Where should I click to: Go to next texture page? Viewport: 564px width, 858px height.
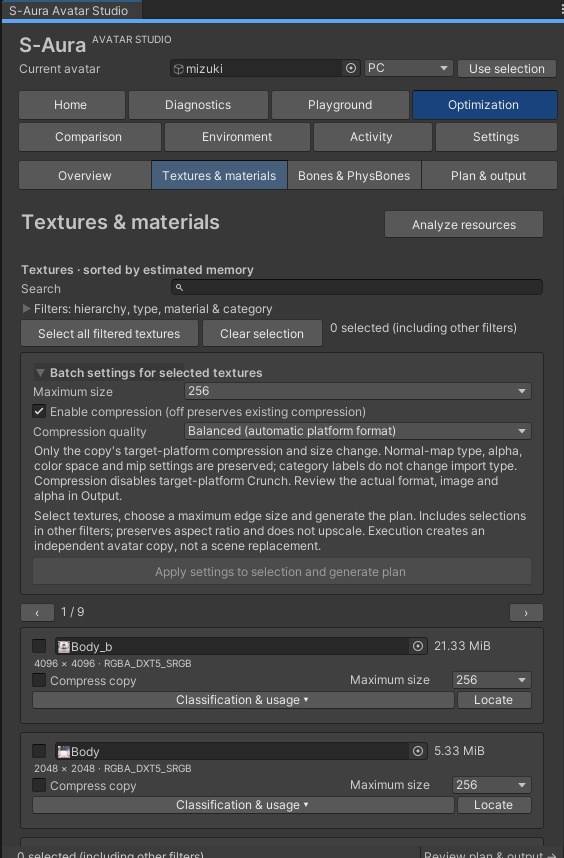[526, 612]
